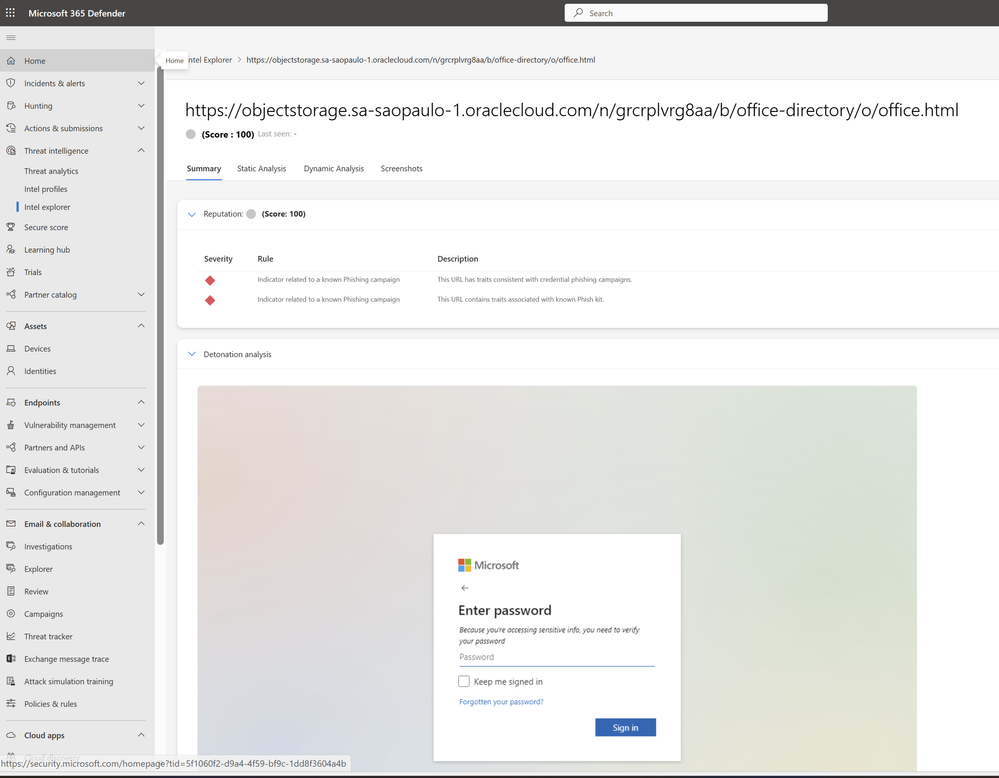Screen dimensions: 999x778
Task: Collapse Threat intelligence chevron
Action: (x=141, y=150)
